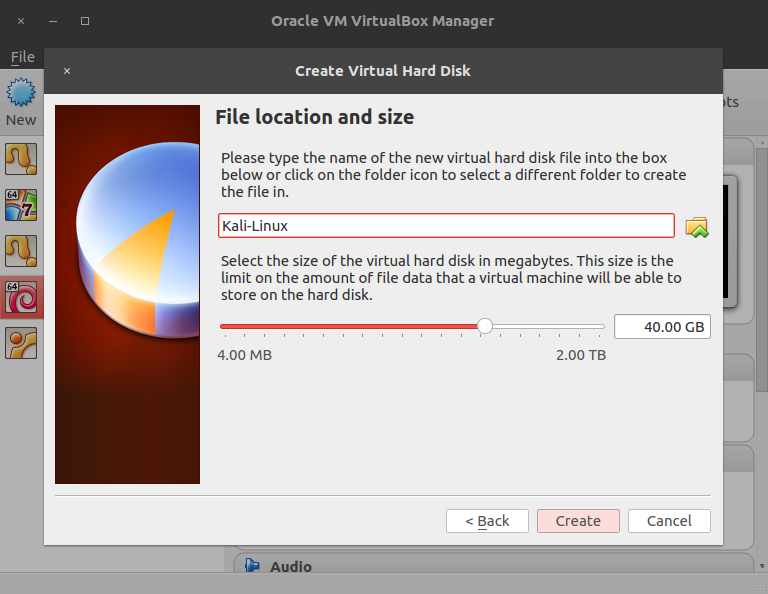768x594 pixels.
Task: Click the 40.00 GB size field
Action: coord(662,327)
